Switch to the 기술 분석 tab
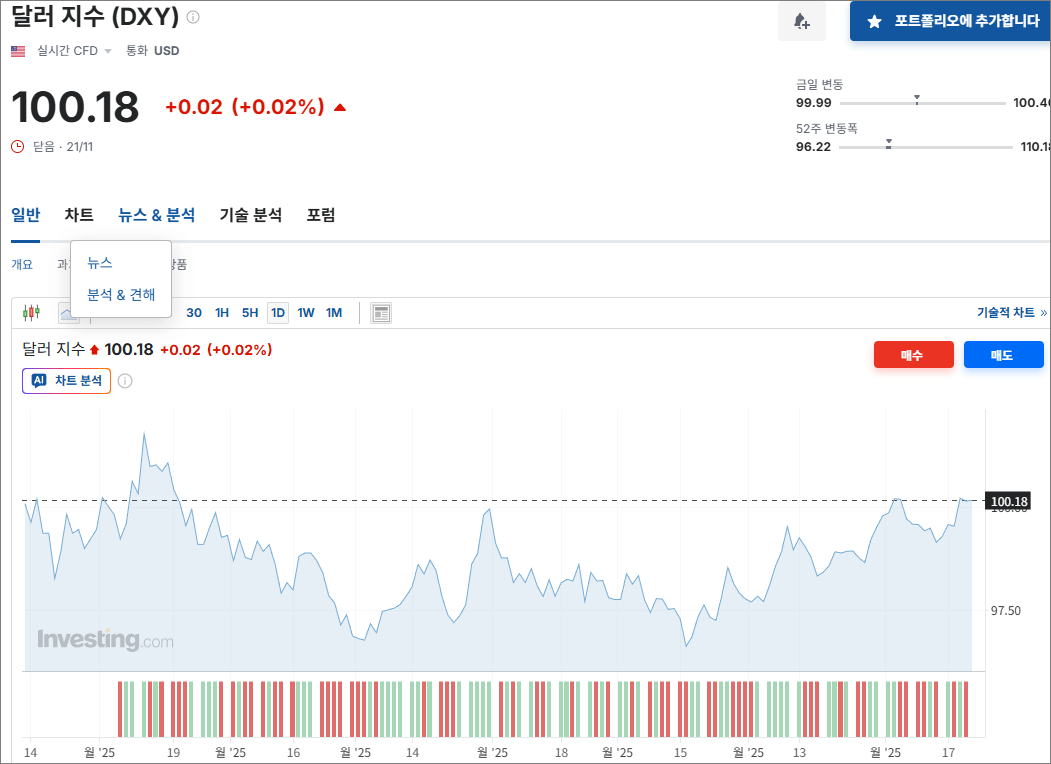Image resolution: width=1051 pixels, height=764 pixels. tap(249, 214)
